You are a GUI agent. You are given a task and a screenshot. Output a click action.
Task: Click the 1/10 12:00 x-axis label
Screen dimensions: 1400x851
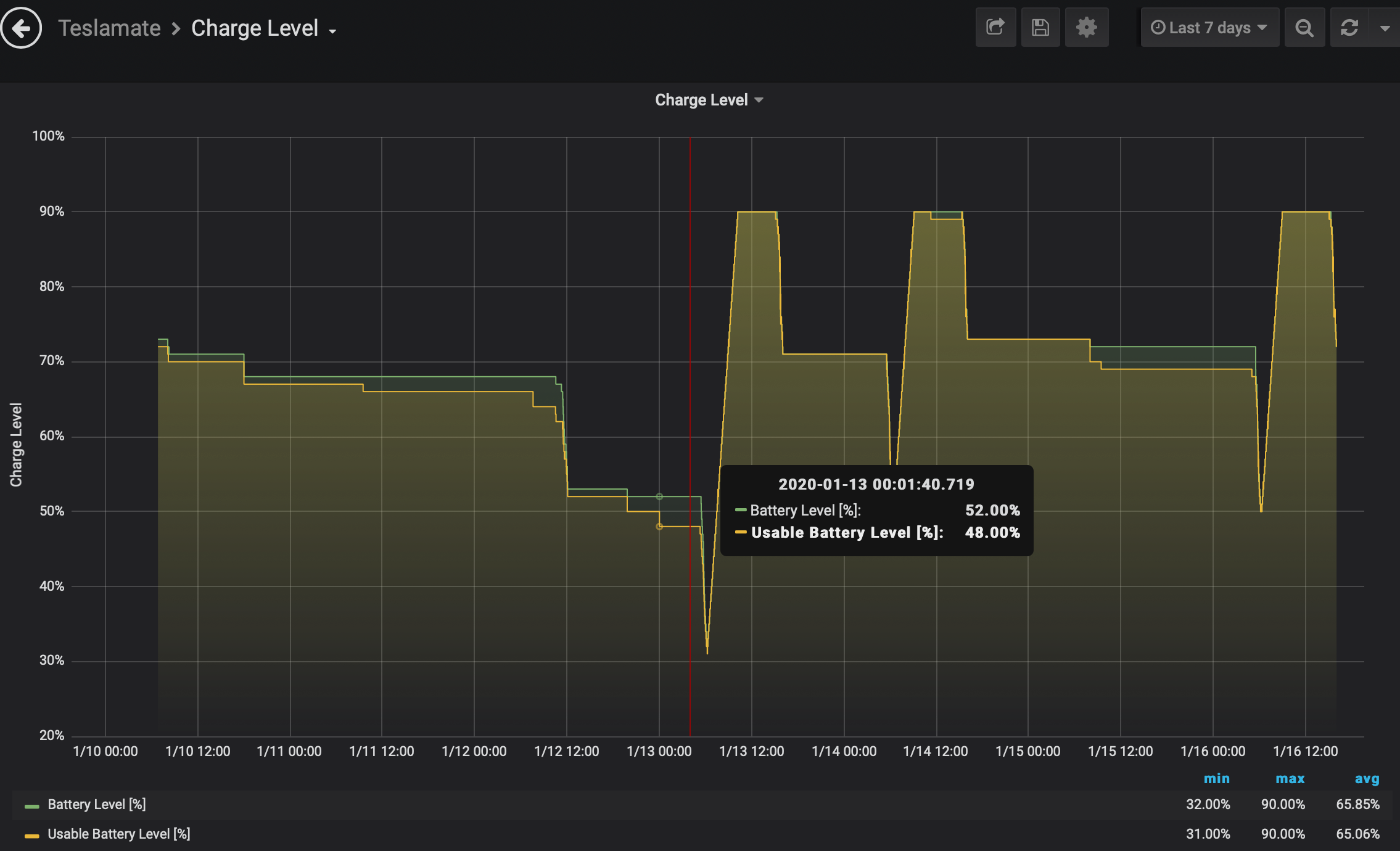click(198, 751)
